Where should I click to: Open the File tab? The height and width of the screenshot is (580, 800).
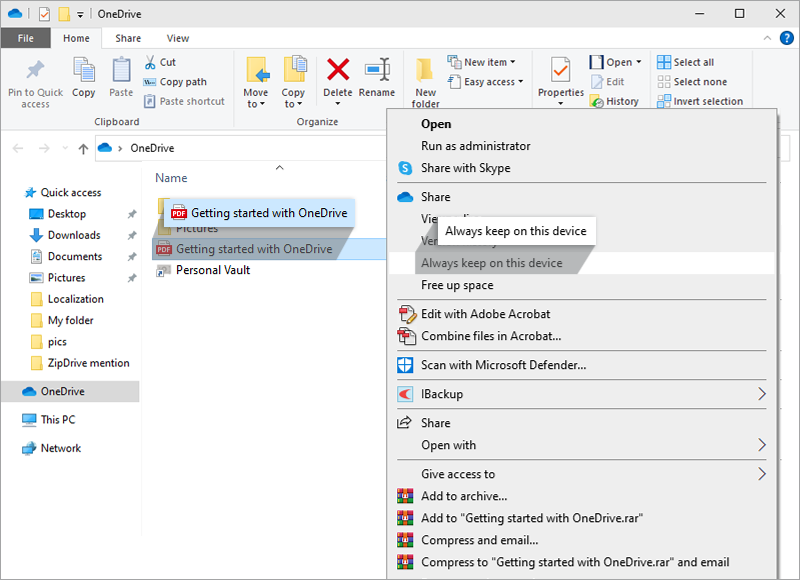pyautogui.click(x=26, y=38)
